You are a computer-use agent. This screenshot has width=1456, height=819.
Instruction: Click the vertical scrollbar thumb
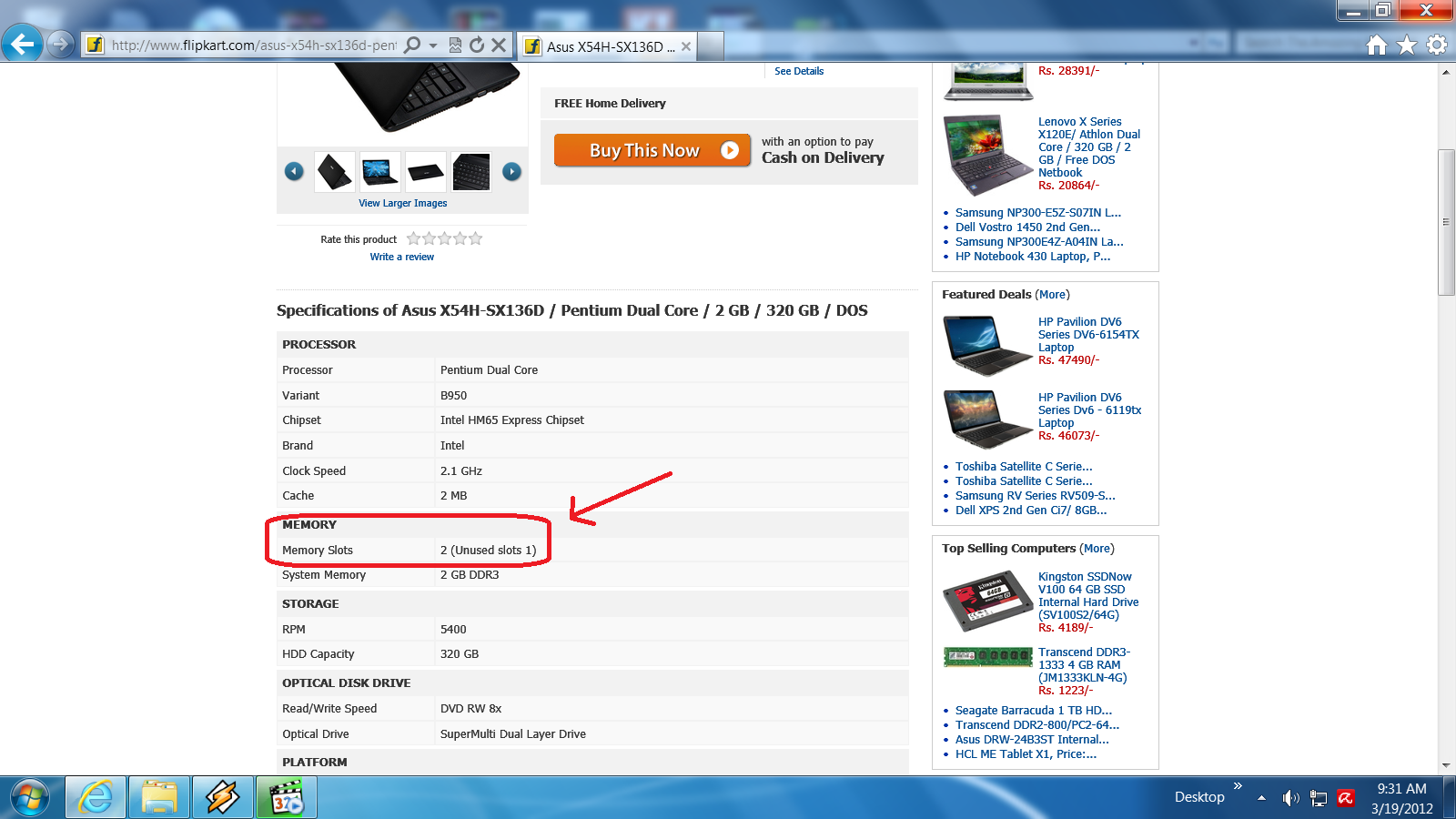coord(1446,222)
